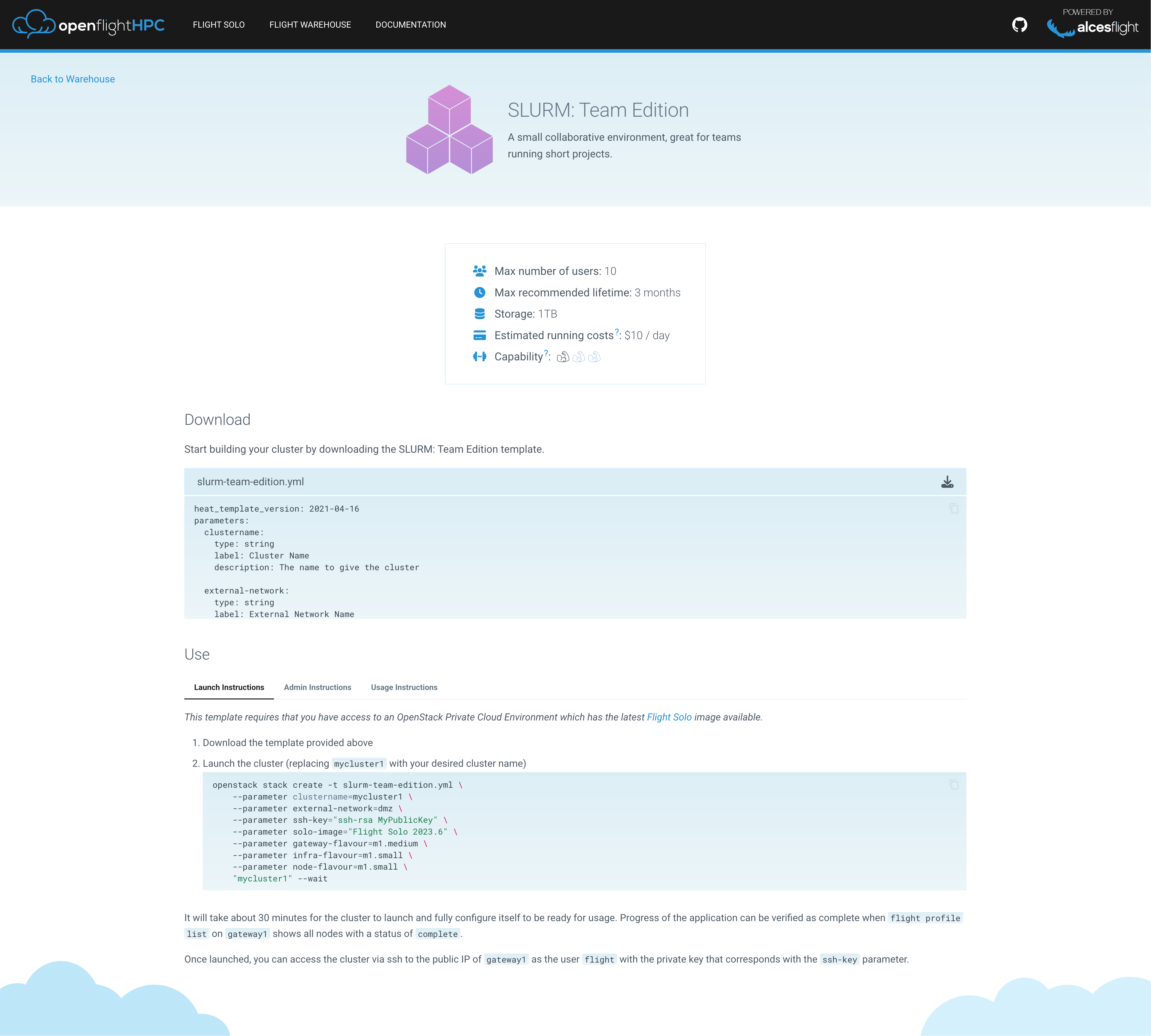This screenshot has width=1151, height=1036.
Task: Open the GitHub icon link
Action: (x=1019, y=25)
